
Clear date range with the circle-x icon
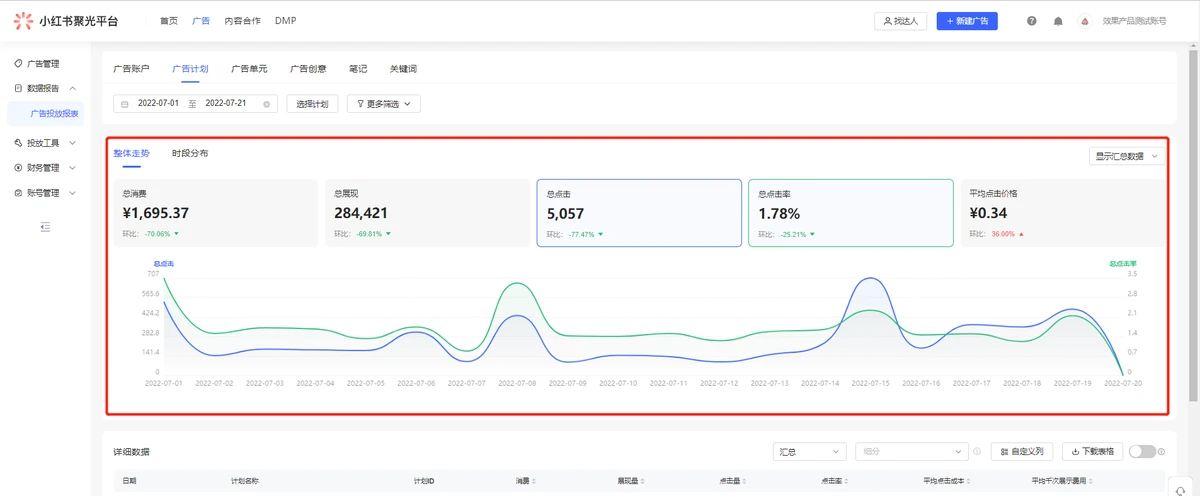pyautogui.click(x=266, y=104)
